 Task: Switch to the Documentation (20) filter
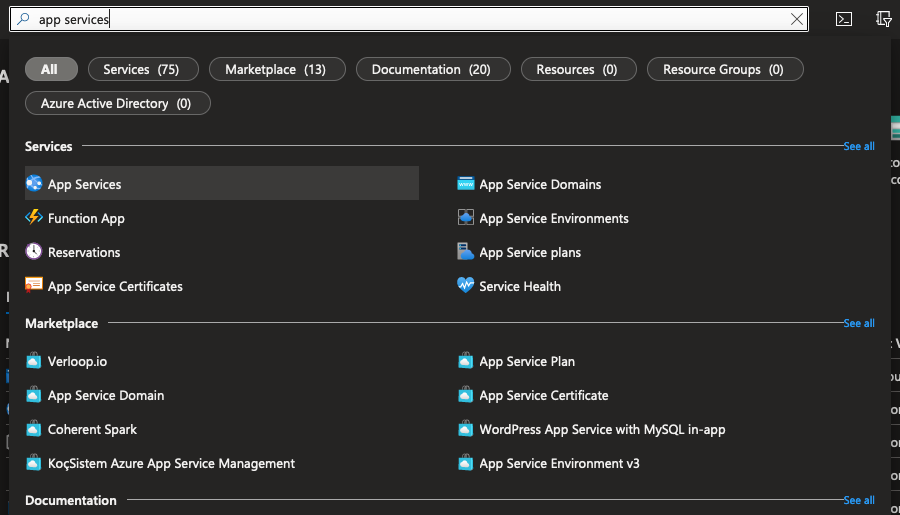[x=431, y=69]
